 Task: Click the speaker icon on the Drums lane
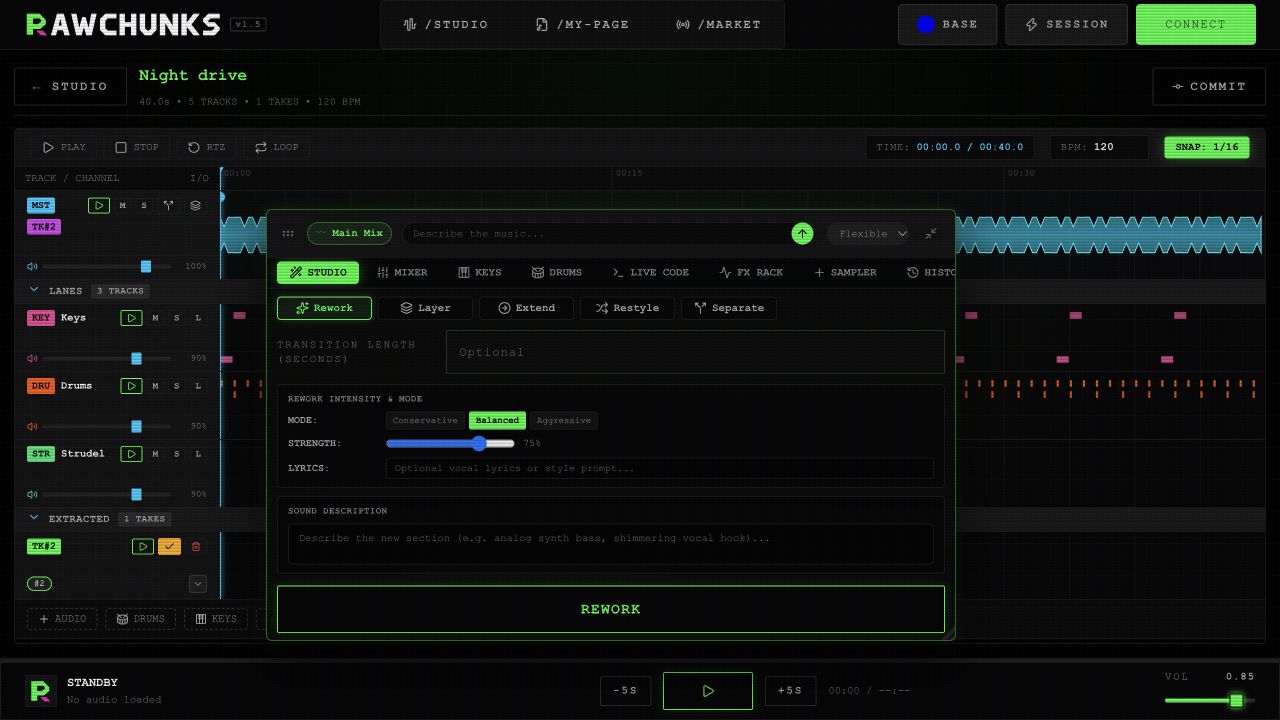tap(32, 426)
